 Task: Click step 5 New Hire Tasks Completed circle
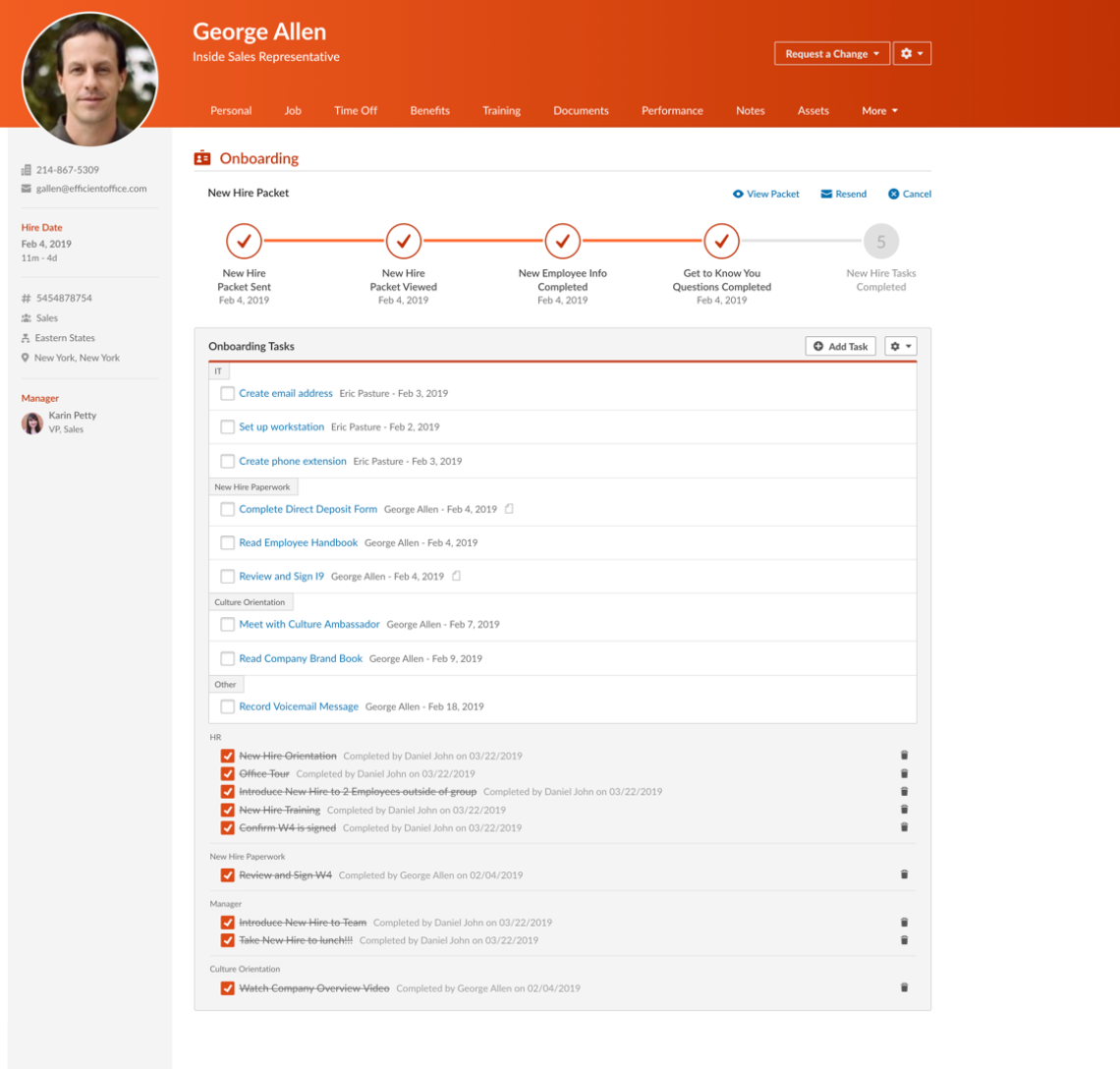click(x=880, y=242)
